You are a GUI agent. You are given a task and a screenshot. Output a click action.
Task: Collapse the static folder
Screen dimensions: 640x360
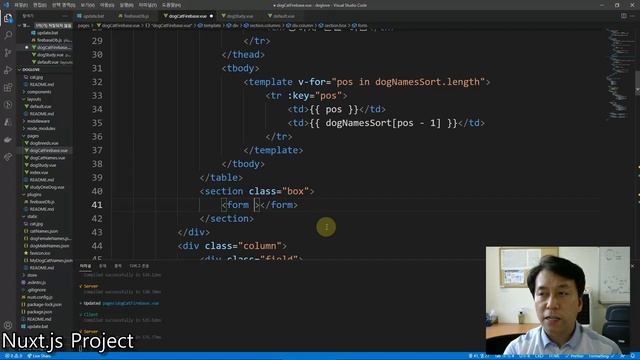tap(32, 217)
